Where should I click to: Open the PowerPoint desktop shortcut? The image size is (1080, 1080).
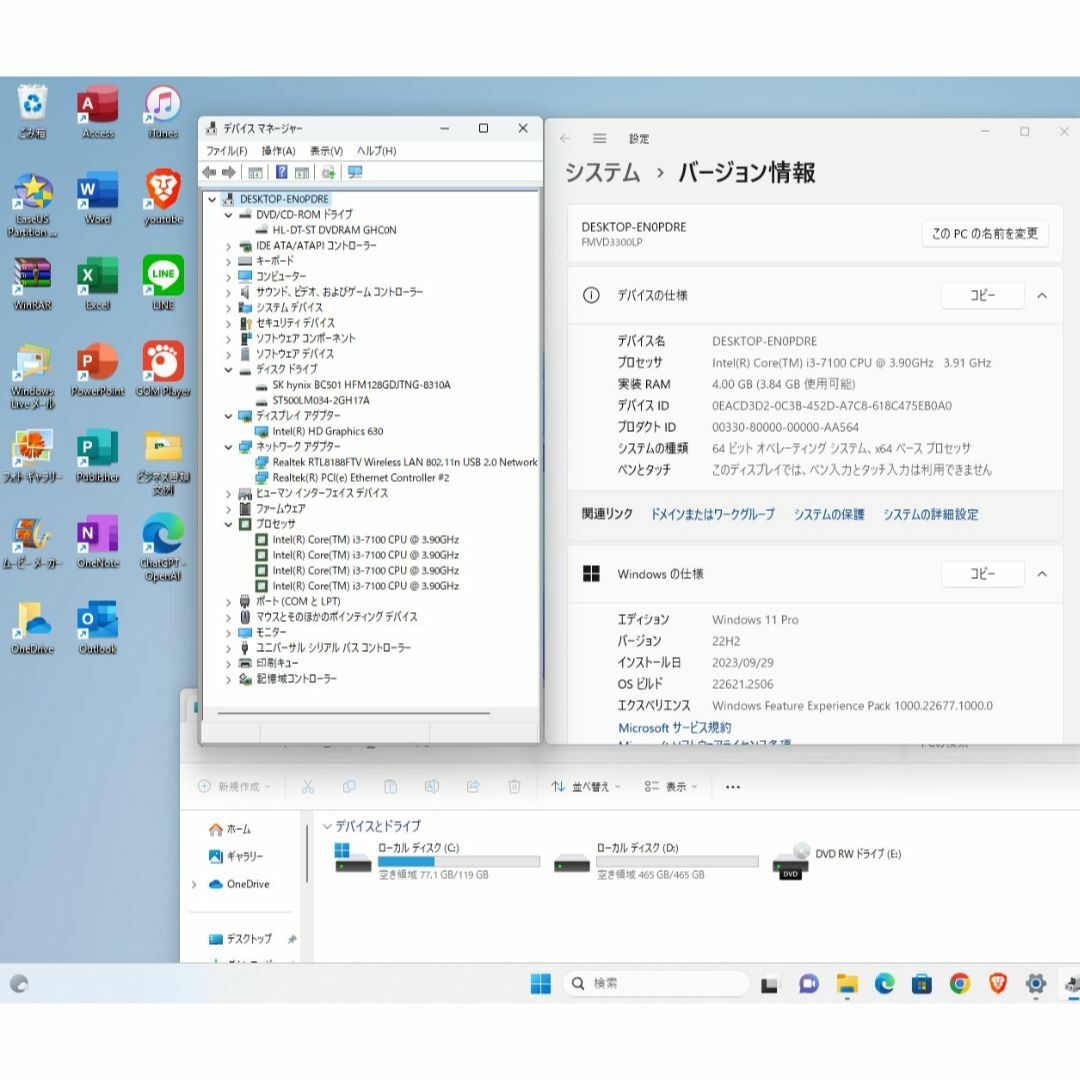click(x=97, y=370)
